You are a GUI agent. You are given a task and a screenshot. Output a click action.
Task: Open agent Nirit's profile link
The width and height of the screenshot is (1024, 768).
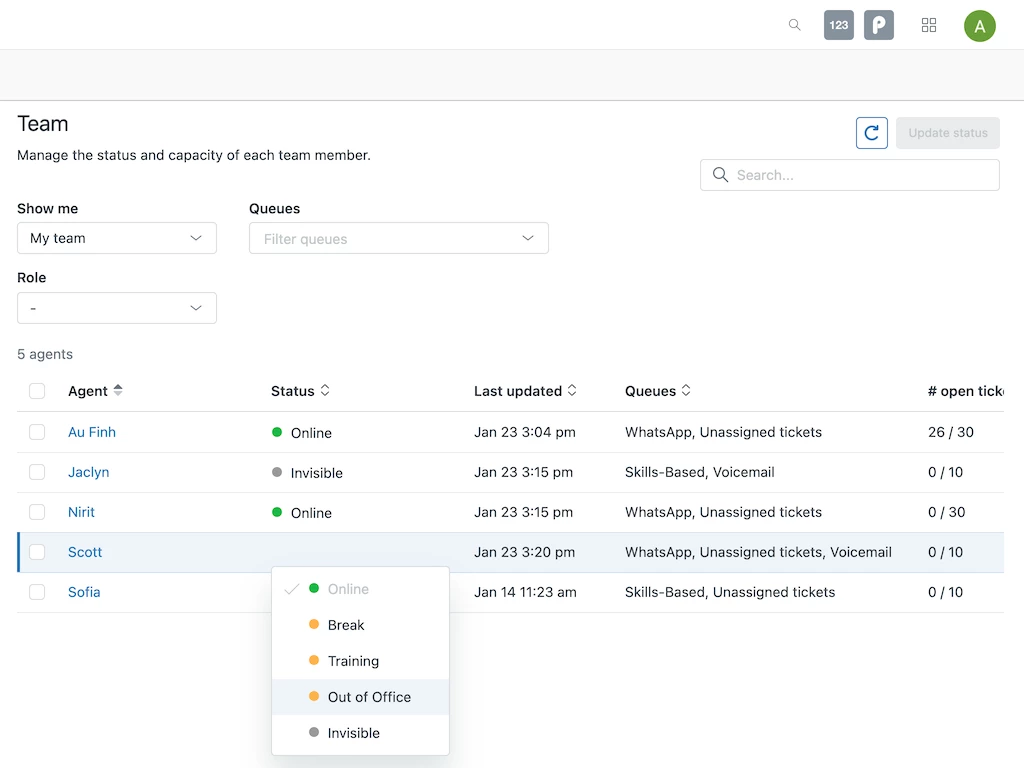pyautogui.click(x=82, y=512)
